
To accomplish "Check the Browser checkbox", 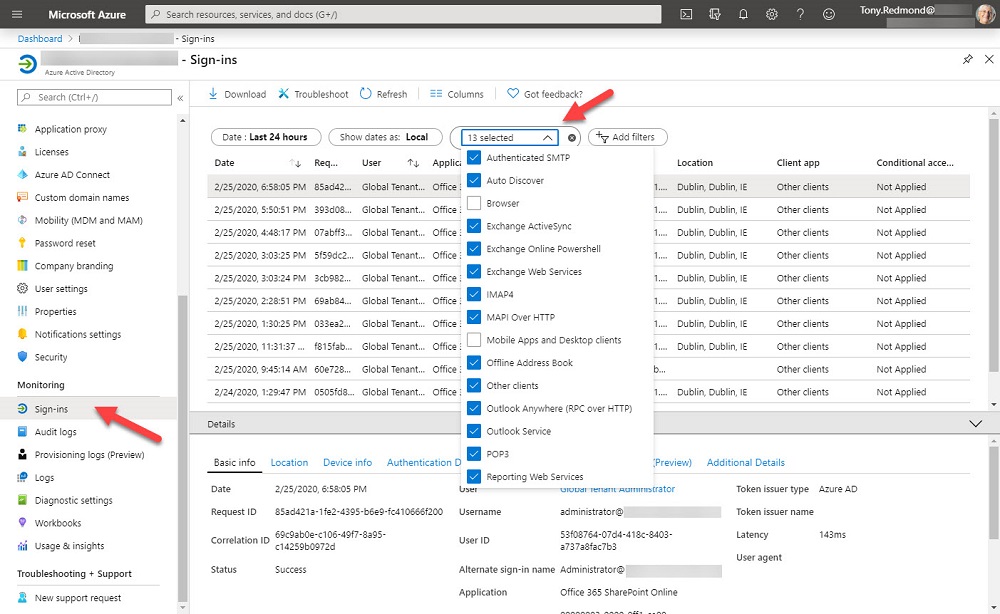I will (474, 203).
